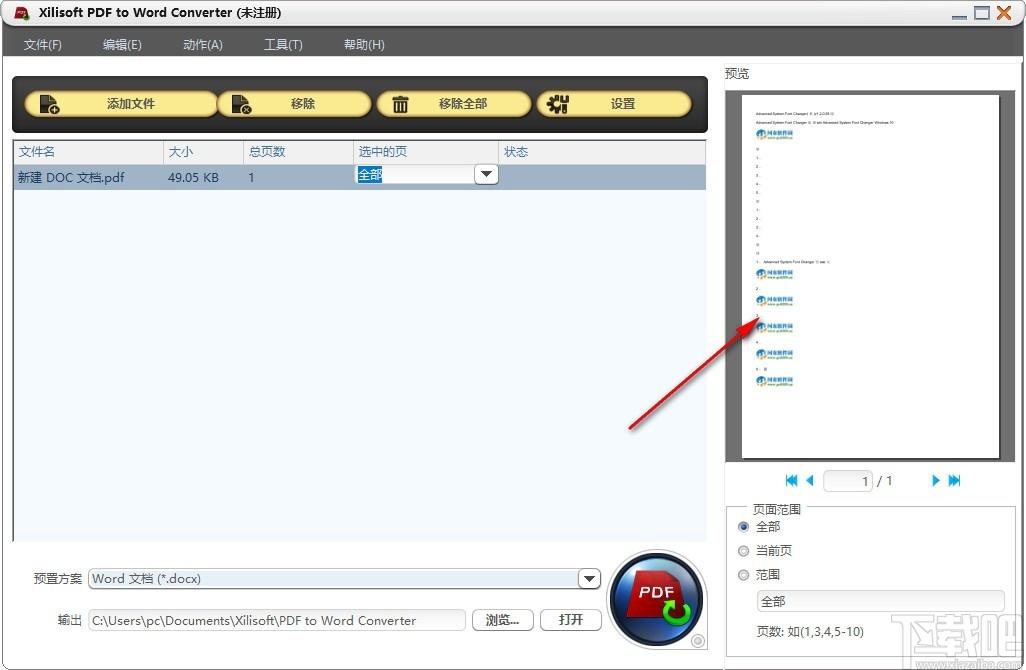Open the Edit (编辑) menu
The width and height of the screenshot is (1026, 670).
[x=122, y=44]
